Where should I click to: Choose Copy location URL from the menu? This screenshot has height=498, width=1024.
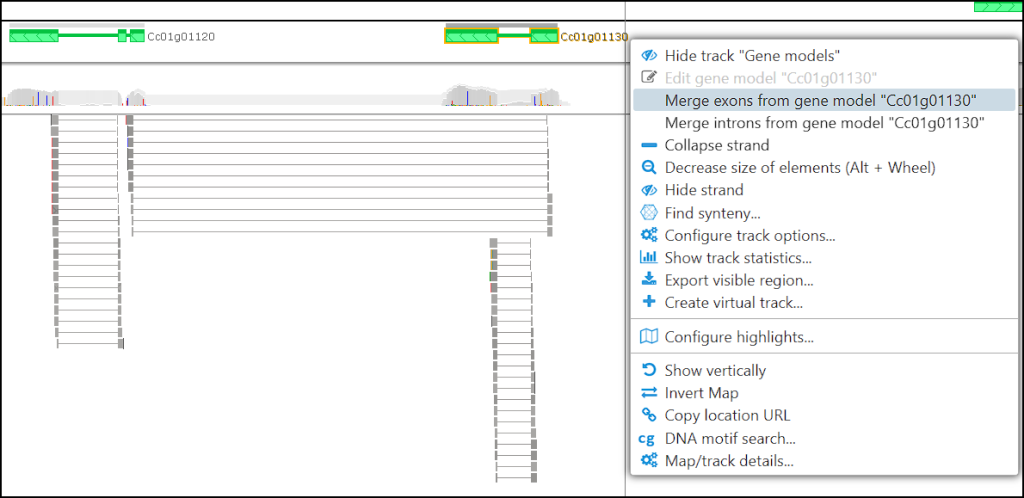pyautogui.click(x=727, y=415)
